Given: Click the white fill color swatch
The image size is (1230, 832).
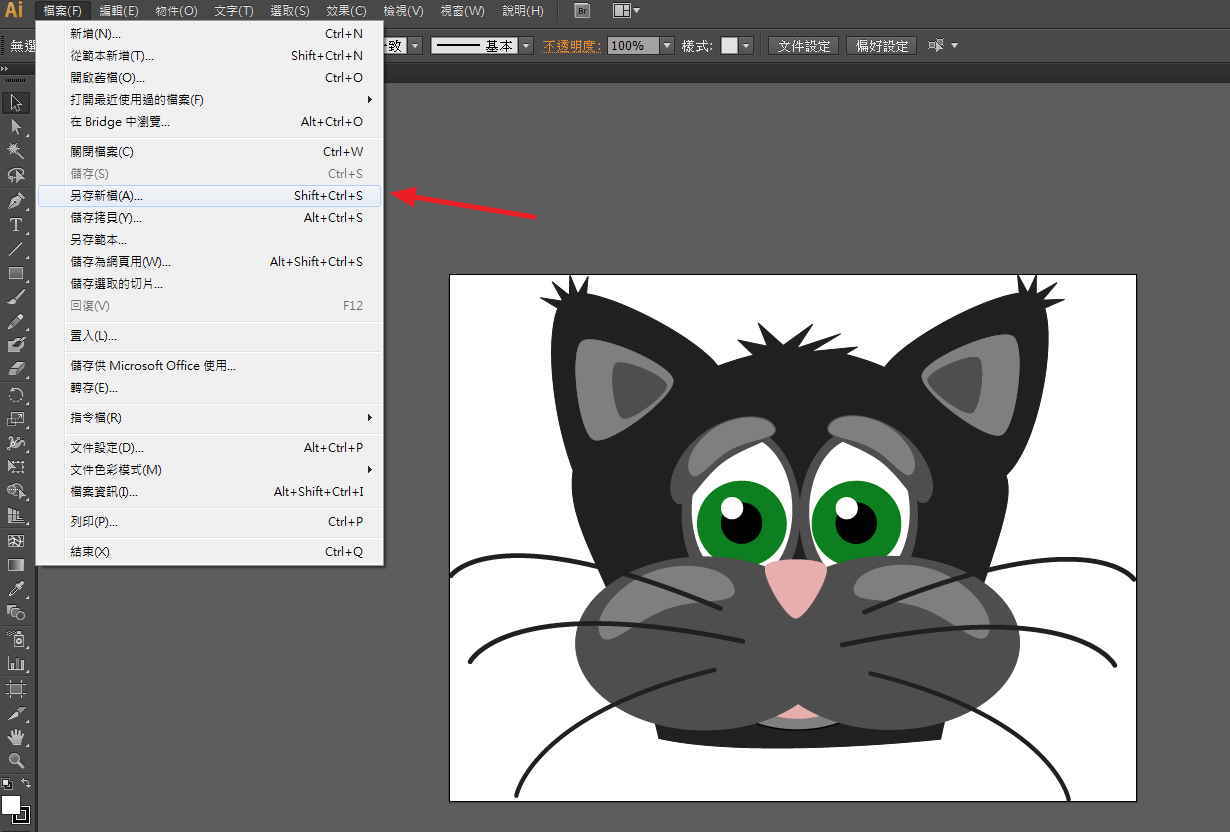Looking at the screenshot, I should coord(11,805).
